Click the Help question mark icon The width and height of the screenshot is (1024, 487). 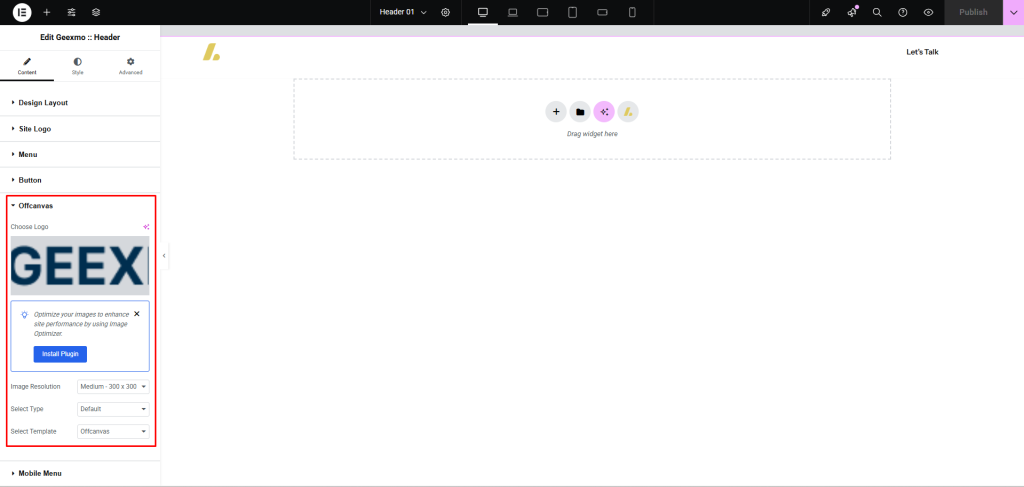click(x=903, y=12)
